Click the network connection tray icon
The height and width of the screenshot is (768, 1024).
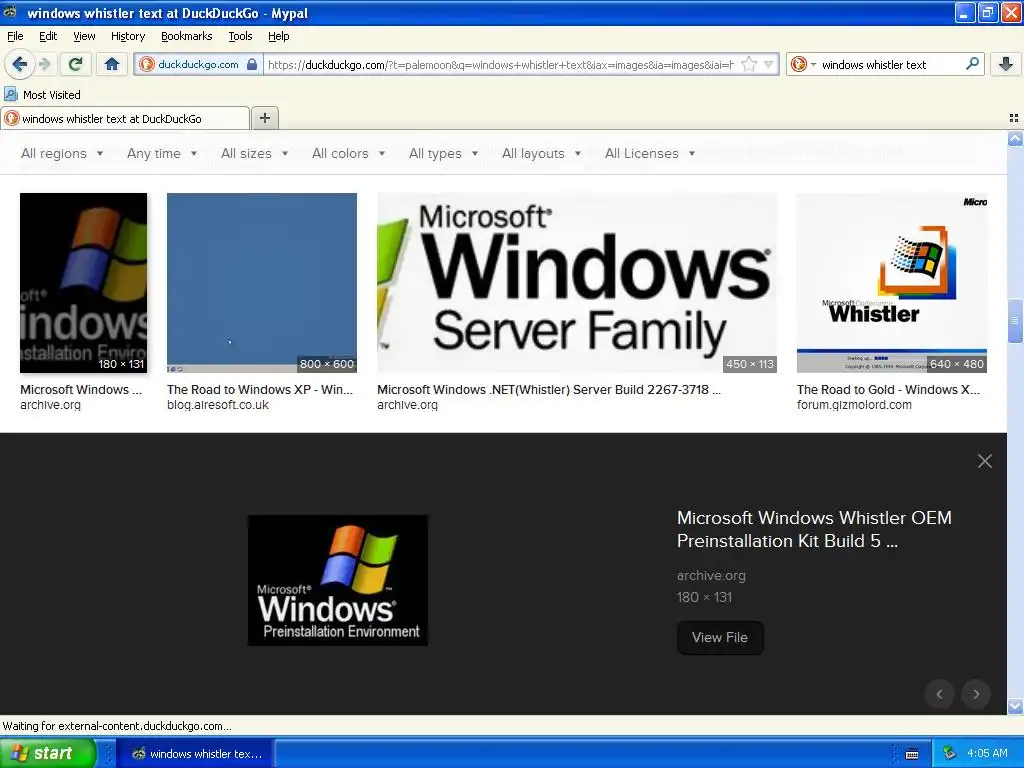pyautogui.click(x=950, y=753)
